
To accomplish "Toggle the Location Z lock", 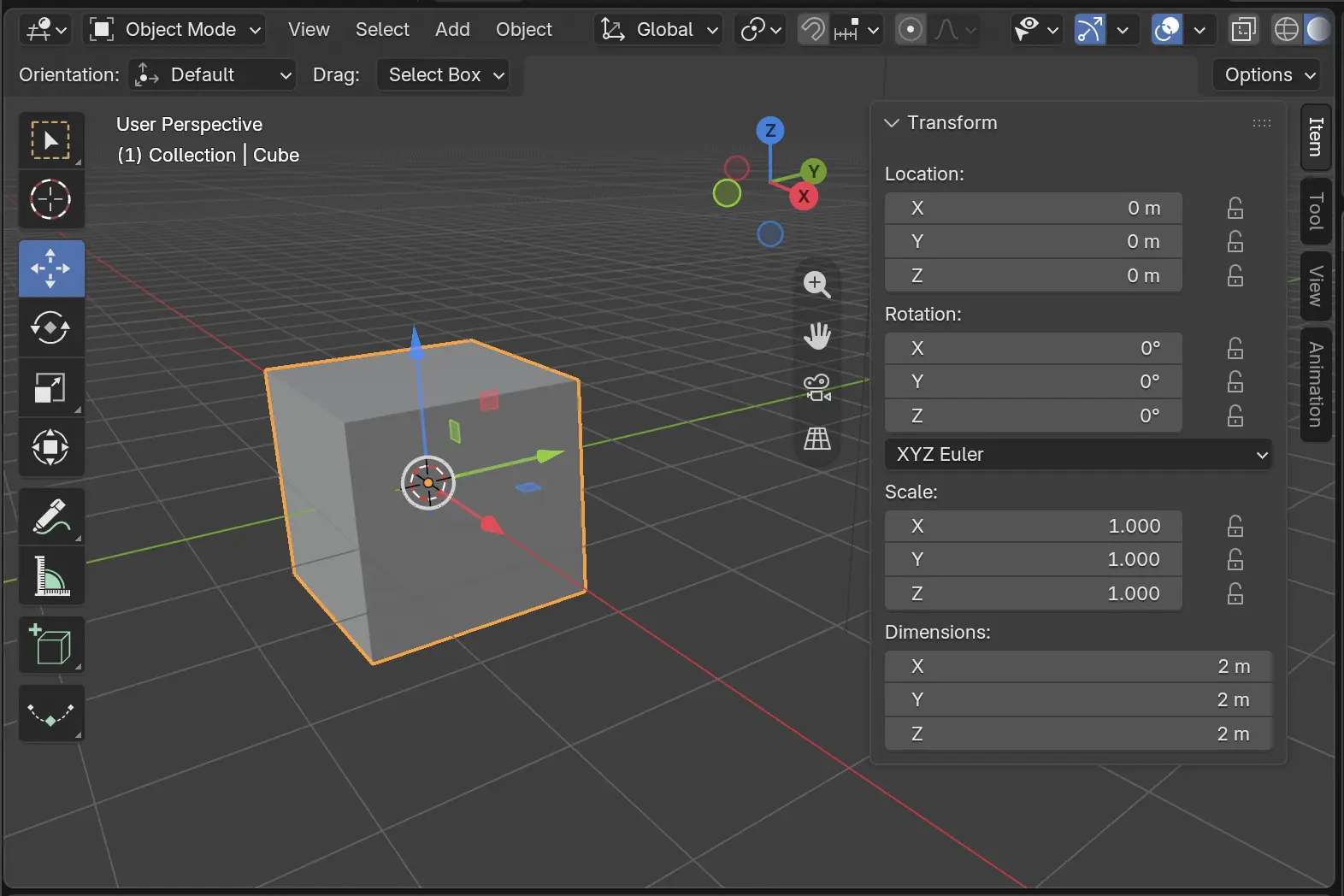I will (1235, 276).
